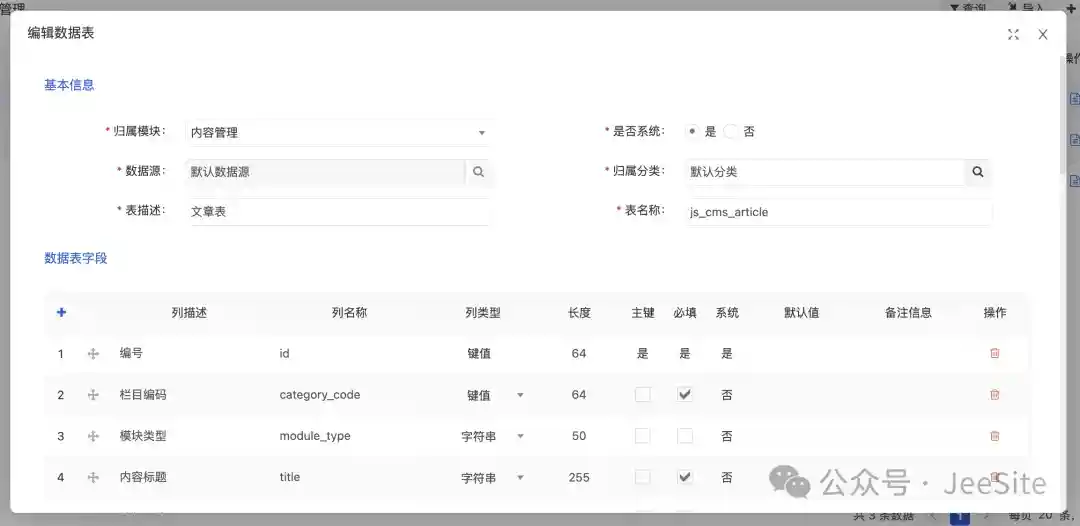
Task: Open the 归属模块 dropdown
Action: coord(338,132)
